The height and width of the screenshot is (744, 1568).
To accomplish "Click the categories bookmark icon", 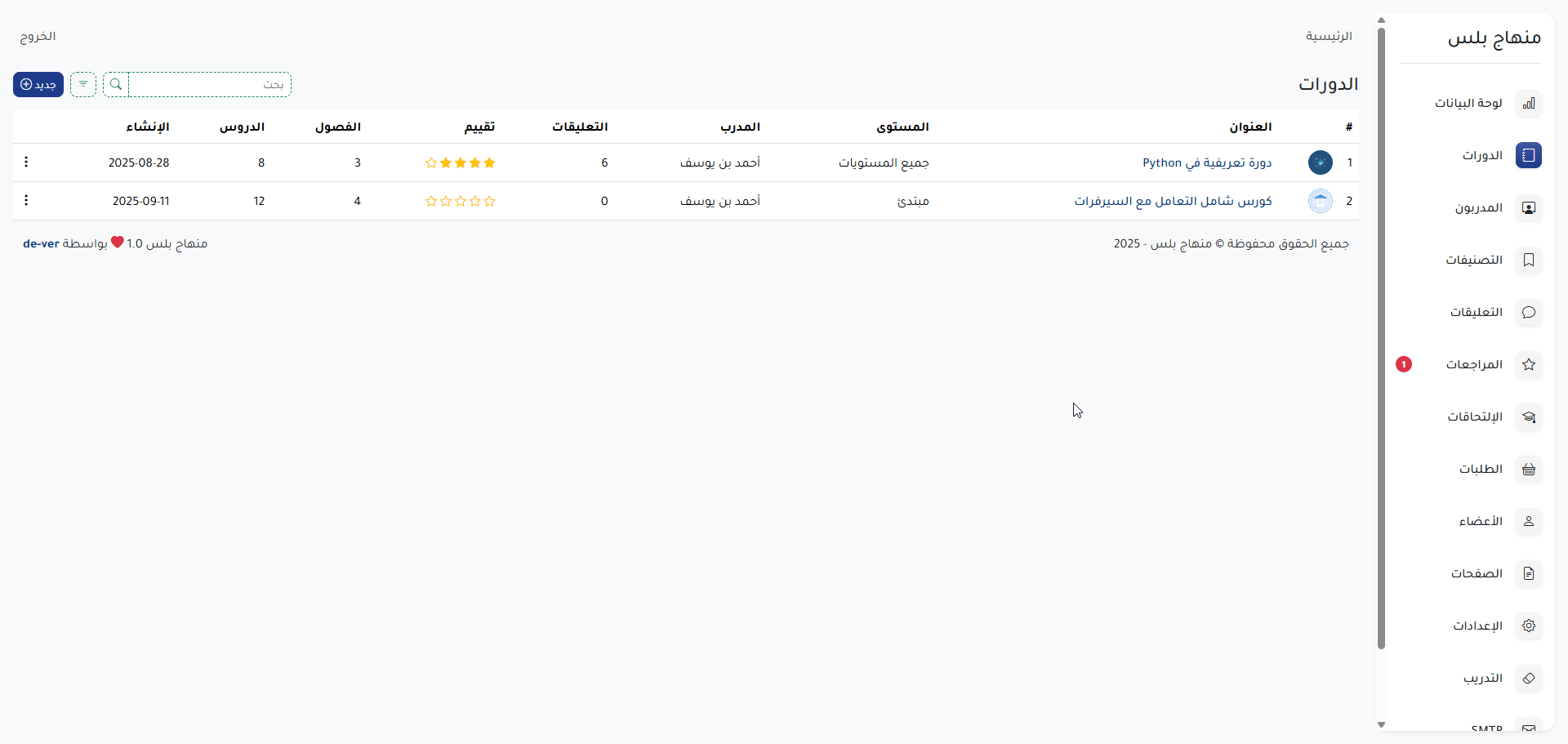I will 1528,260.
